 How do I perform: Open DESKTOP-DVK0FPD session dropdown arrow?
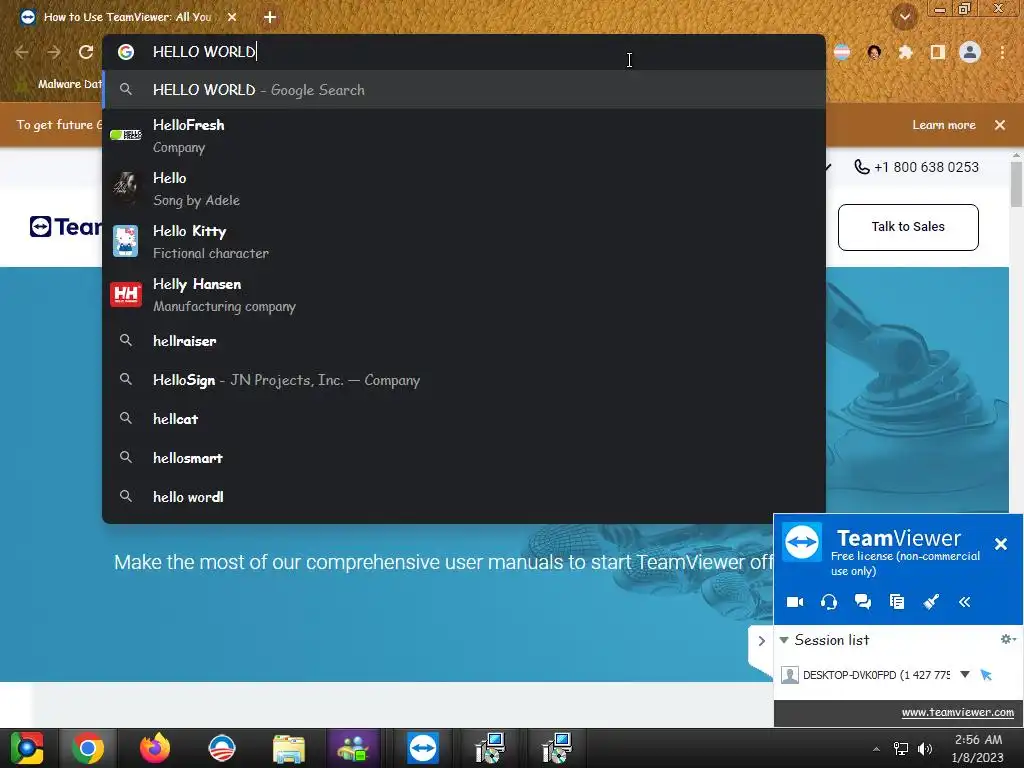[965, 675]
